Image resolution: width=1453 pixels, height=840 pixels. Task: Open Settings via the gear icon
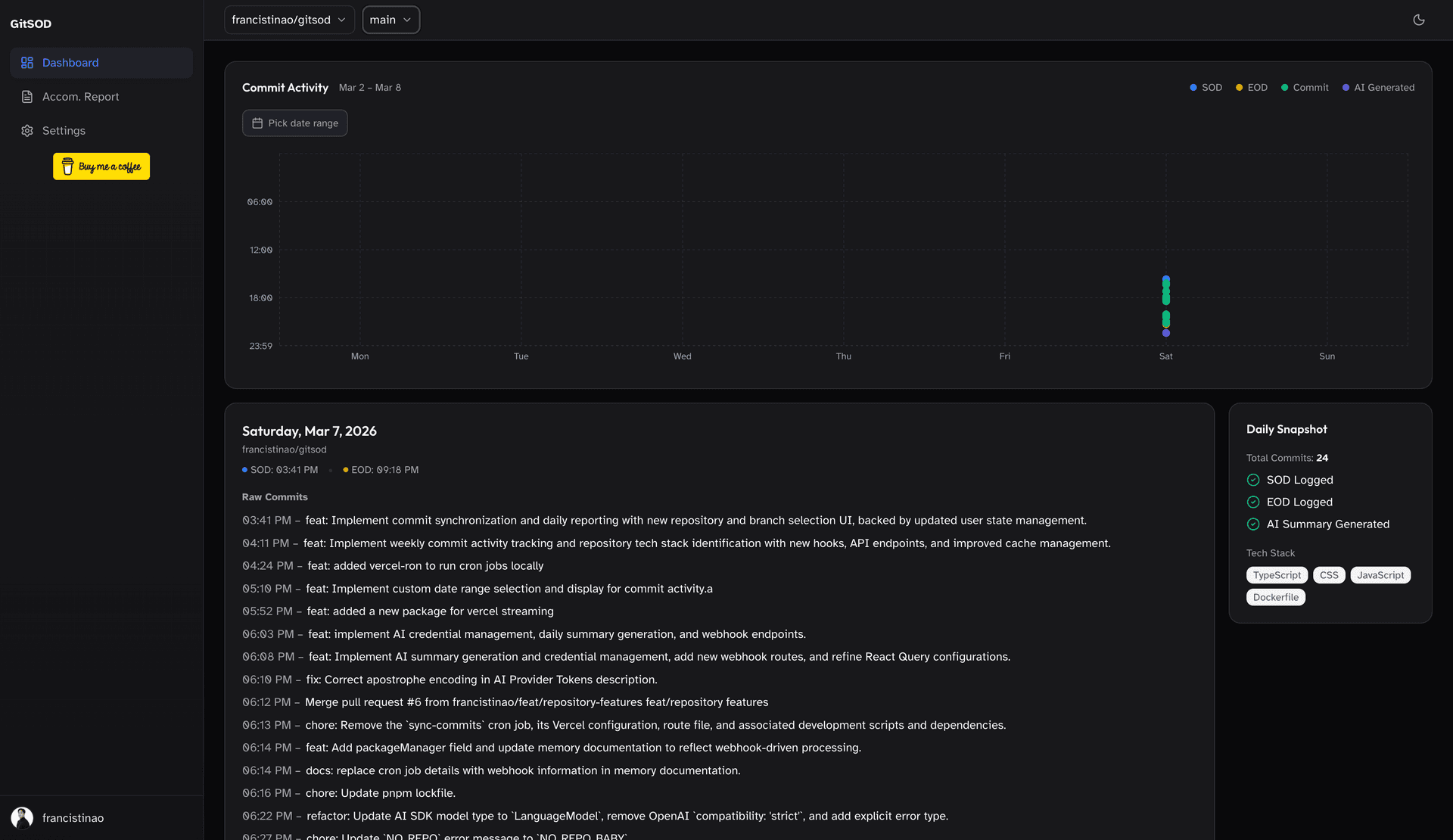[x=27, y=130]
